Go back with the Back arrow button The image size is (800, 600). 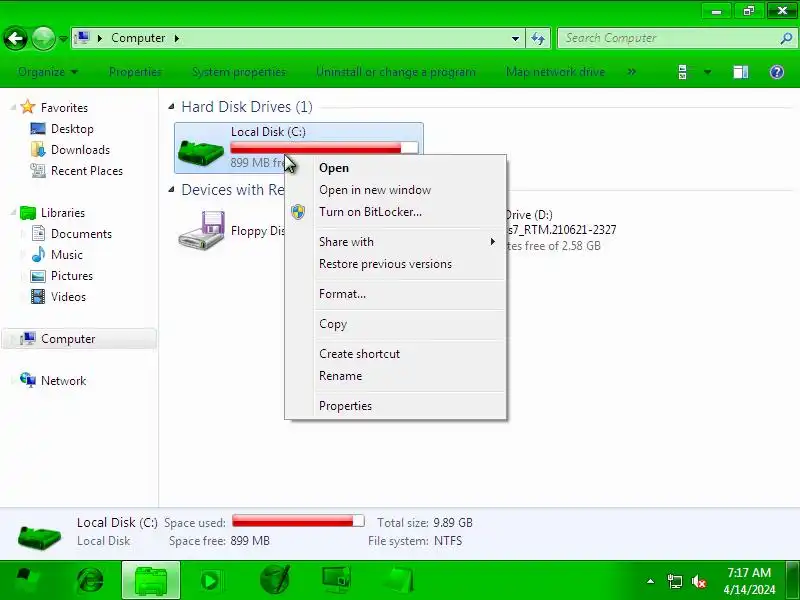point(16,38)
